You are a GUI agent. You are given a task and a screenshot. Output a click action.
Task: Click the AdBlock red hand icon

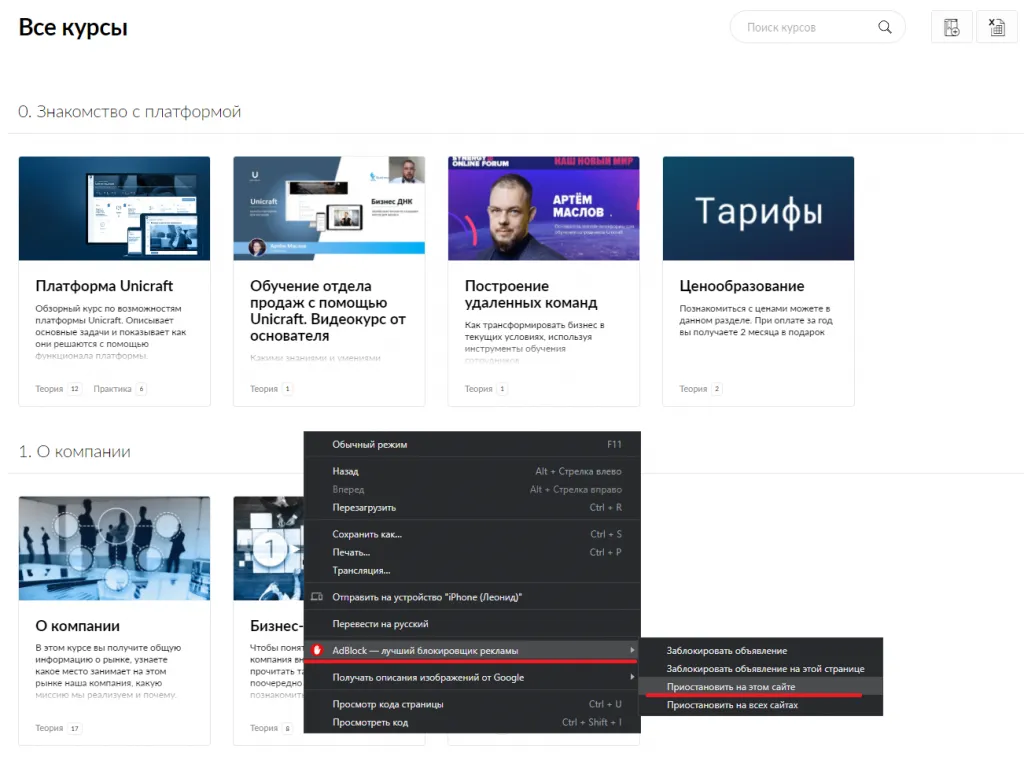317,650
